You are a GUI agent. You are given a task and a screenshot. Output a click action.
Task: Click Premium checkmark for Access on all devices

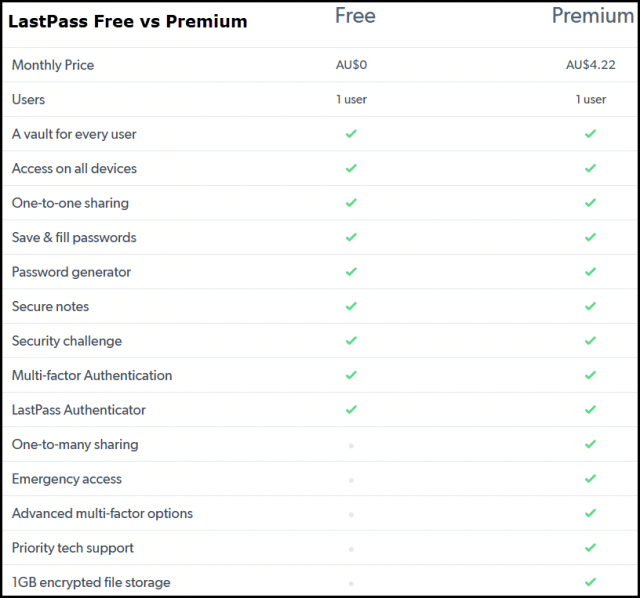tap(590, 168)
